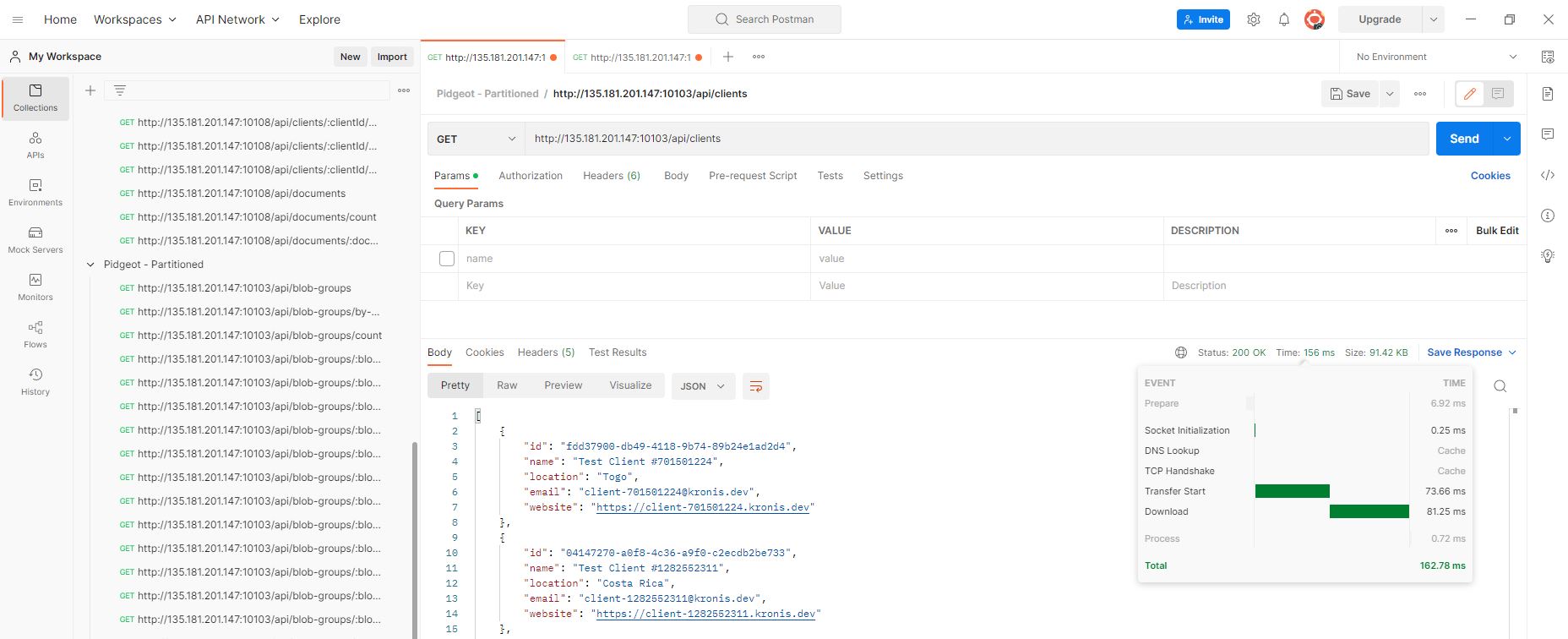Switch to the Test Results tab
Screen dimensions: 1568x639
click(x=618, y=352)
